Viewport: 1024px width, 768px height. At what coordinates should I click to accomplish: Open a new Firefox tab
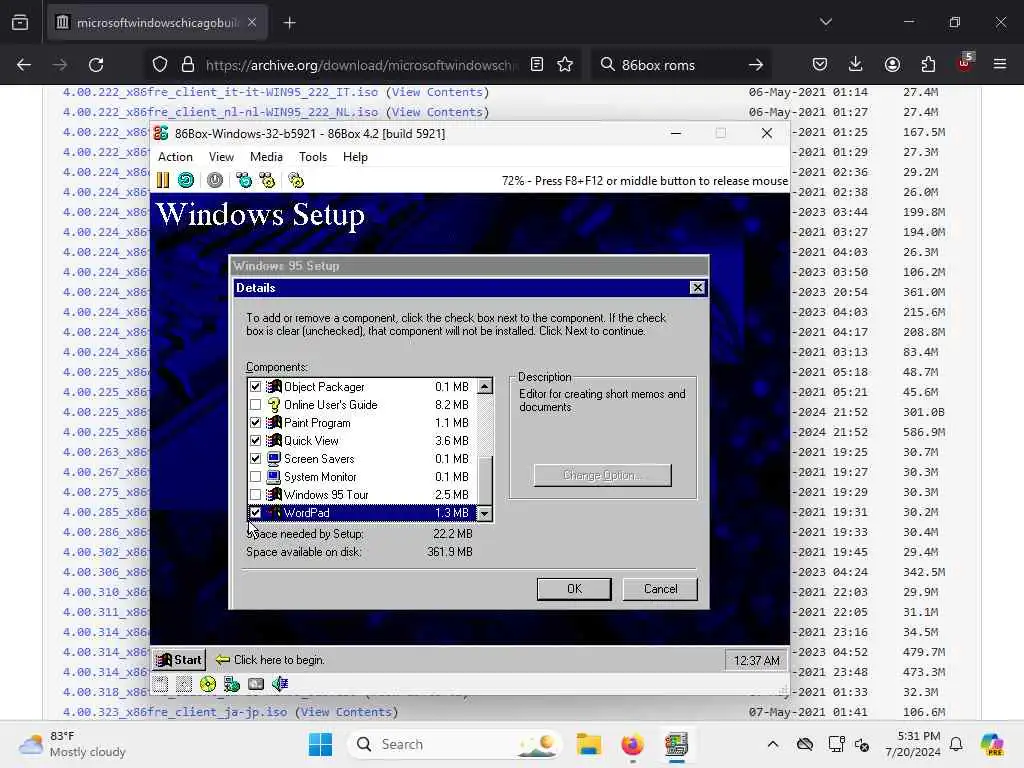(289, 23)
